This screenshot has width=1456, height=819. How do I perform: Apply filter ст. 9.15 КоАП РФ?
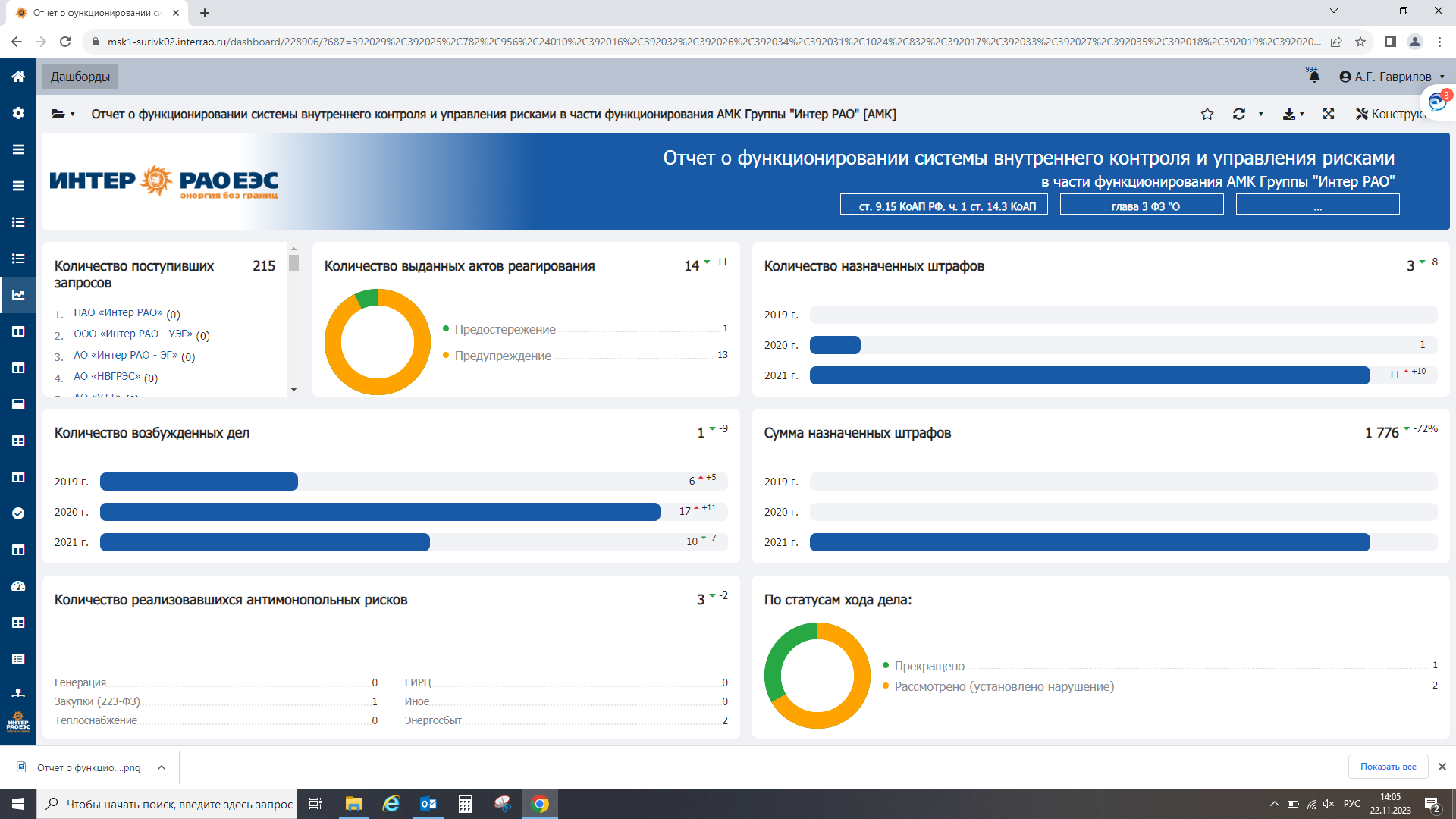pos(944,205)
